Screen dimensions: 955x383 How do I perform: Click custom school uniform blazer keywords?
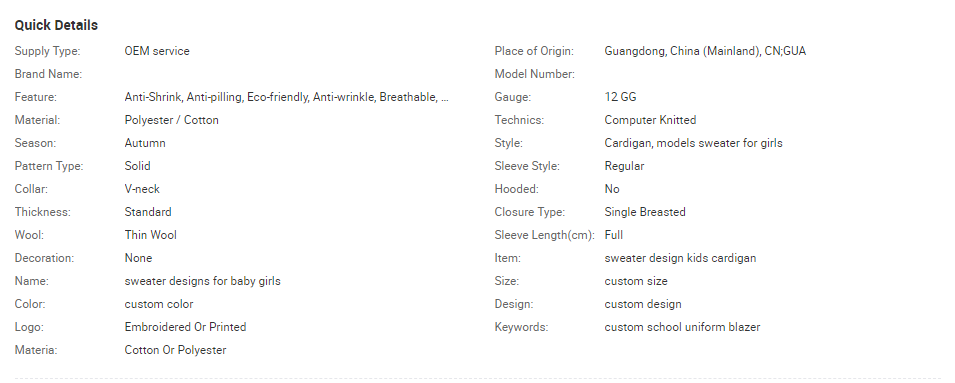coord(682,327)
